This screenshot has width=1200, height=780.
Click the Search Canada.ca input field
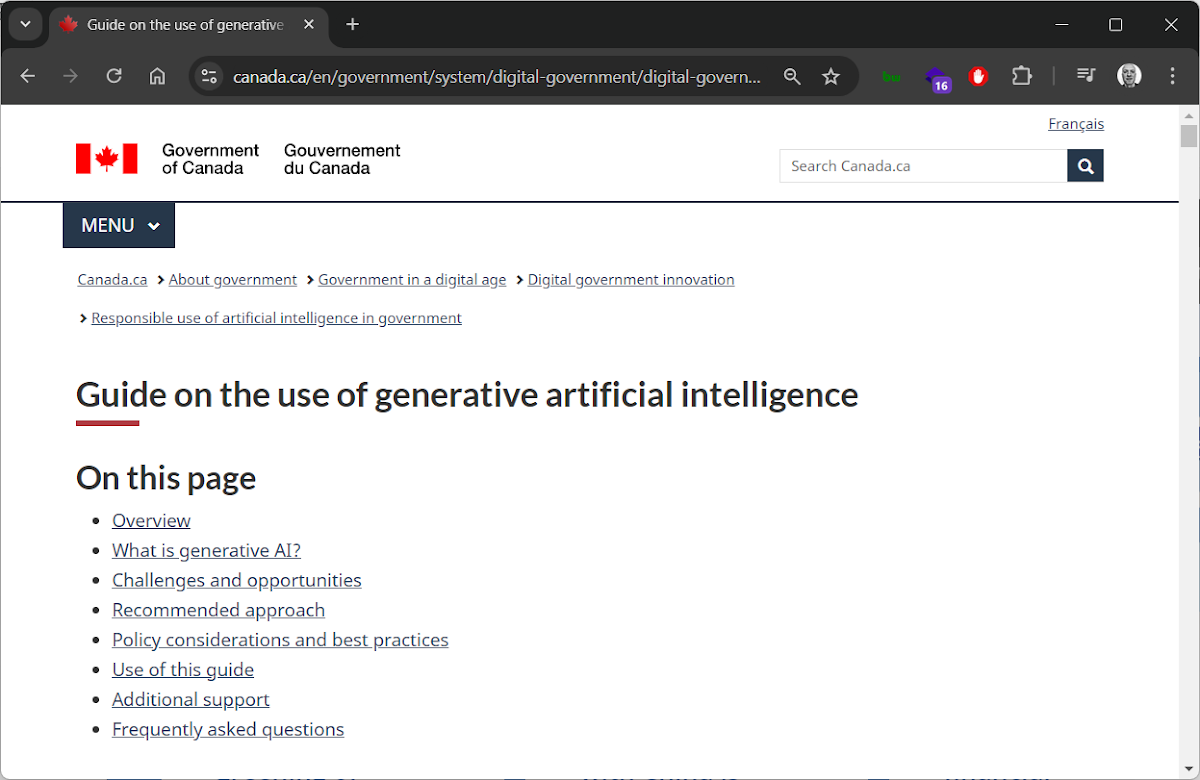pyautogui.click(x=923, y=166)
